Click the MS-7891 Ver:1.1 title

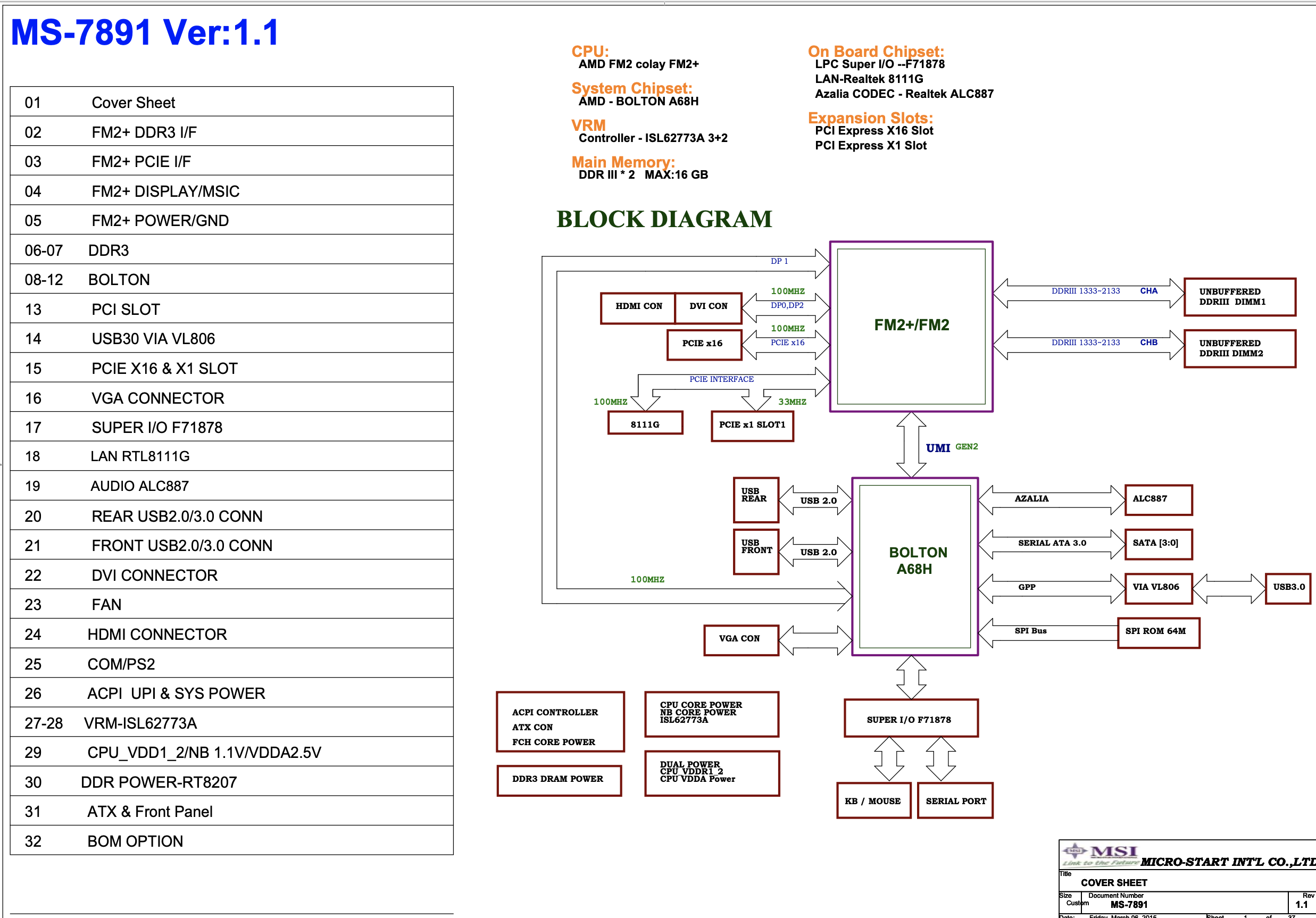(x=145, y=32)
